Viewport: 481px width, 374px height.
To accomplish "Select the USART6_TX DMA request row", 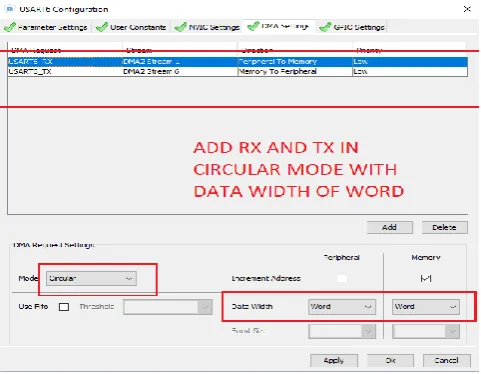I will [237, 71].
